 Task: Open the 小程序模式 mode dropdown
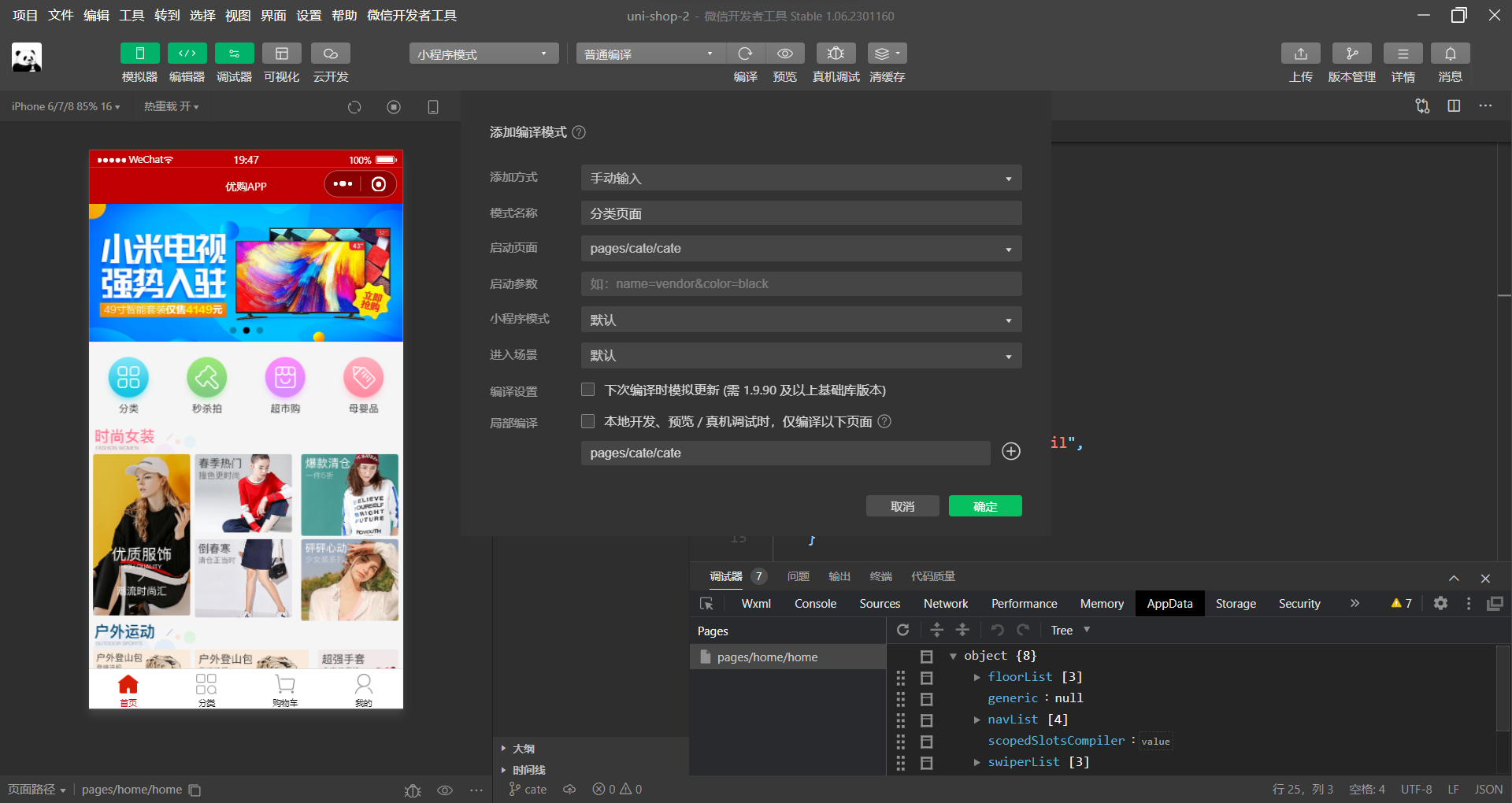click(x=484, y=54)
